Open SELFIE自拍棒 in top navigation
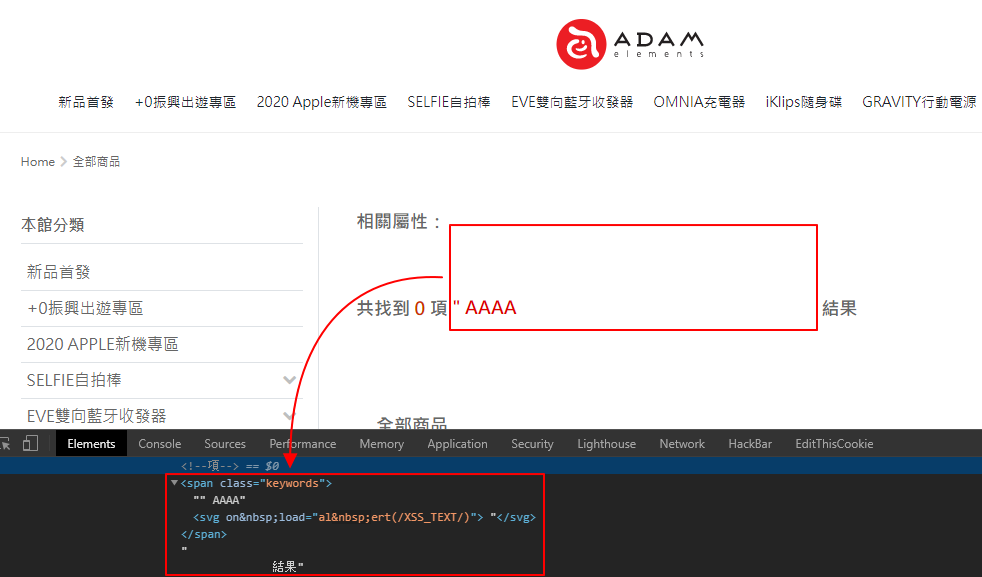 [448, 102]
